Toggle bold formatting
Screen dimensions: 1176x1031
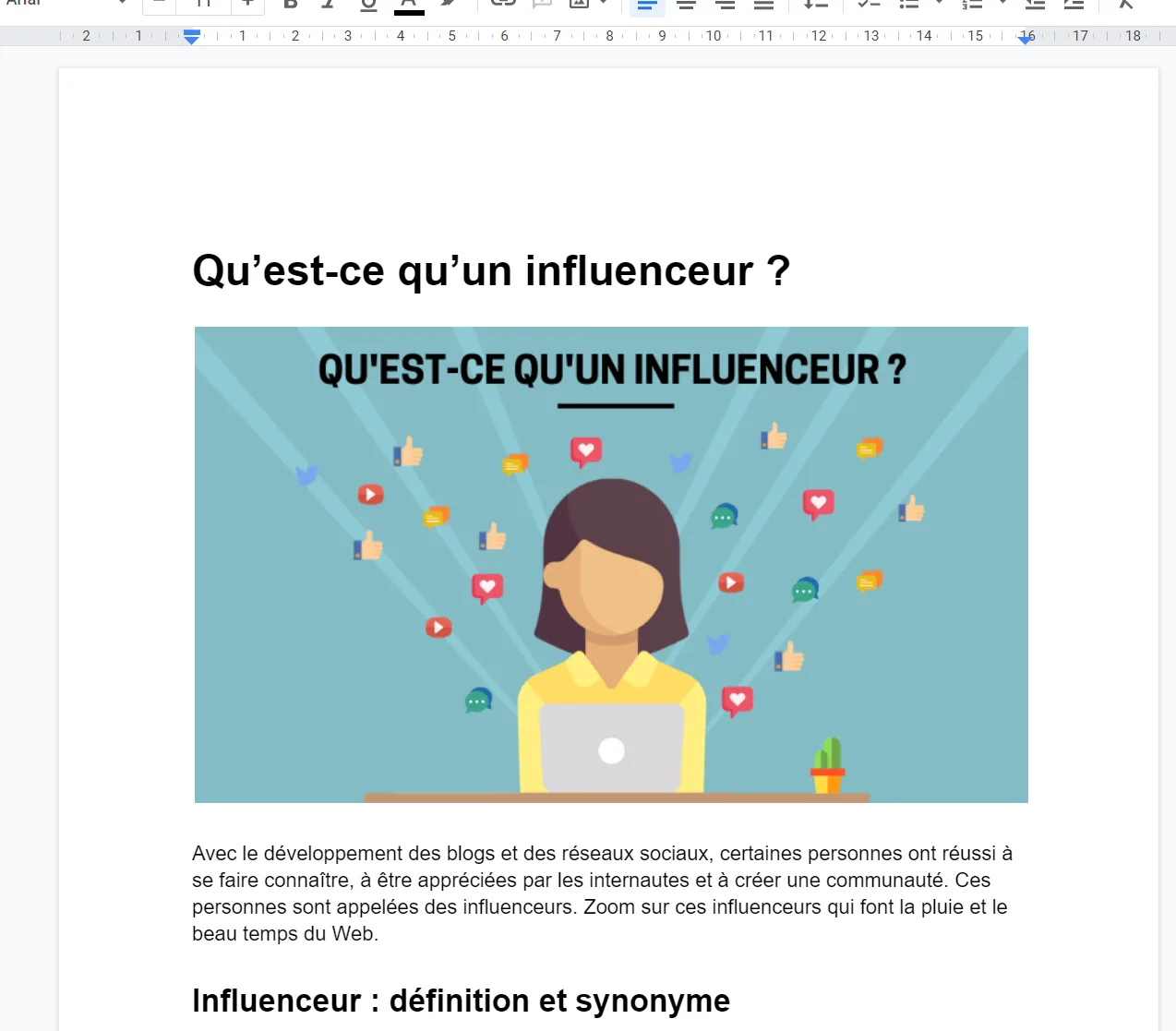click(291, 5)
